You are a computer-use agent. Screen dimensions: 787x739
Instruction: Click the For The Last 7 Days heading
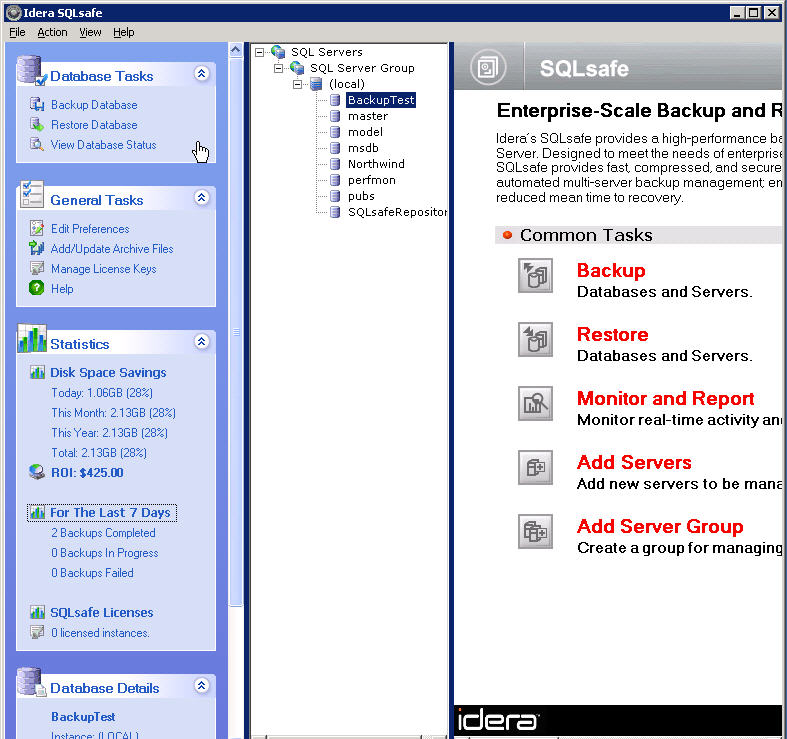click(x=110, y=513)
